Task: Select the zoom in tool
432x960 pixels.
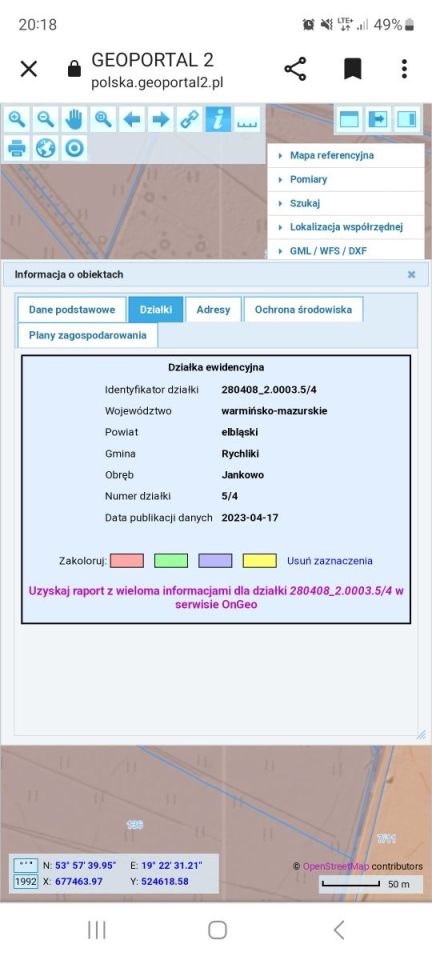Action: 17,119
